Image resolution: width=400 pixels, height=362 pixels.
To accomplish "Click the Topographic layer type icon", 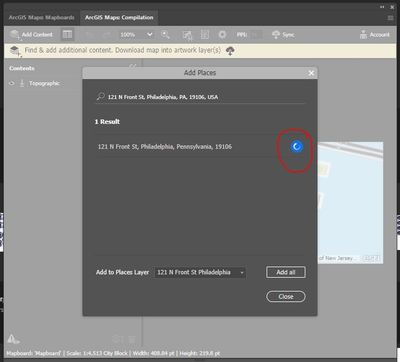I will tap(22, 83).
